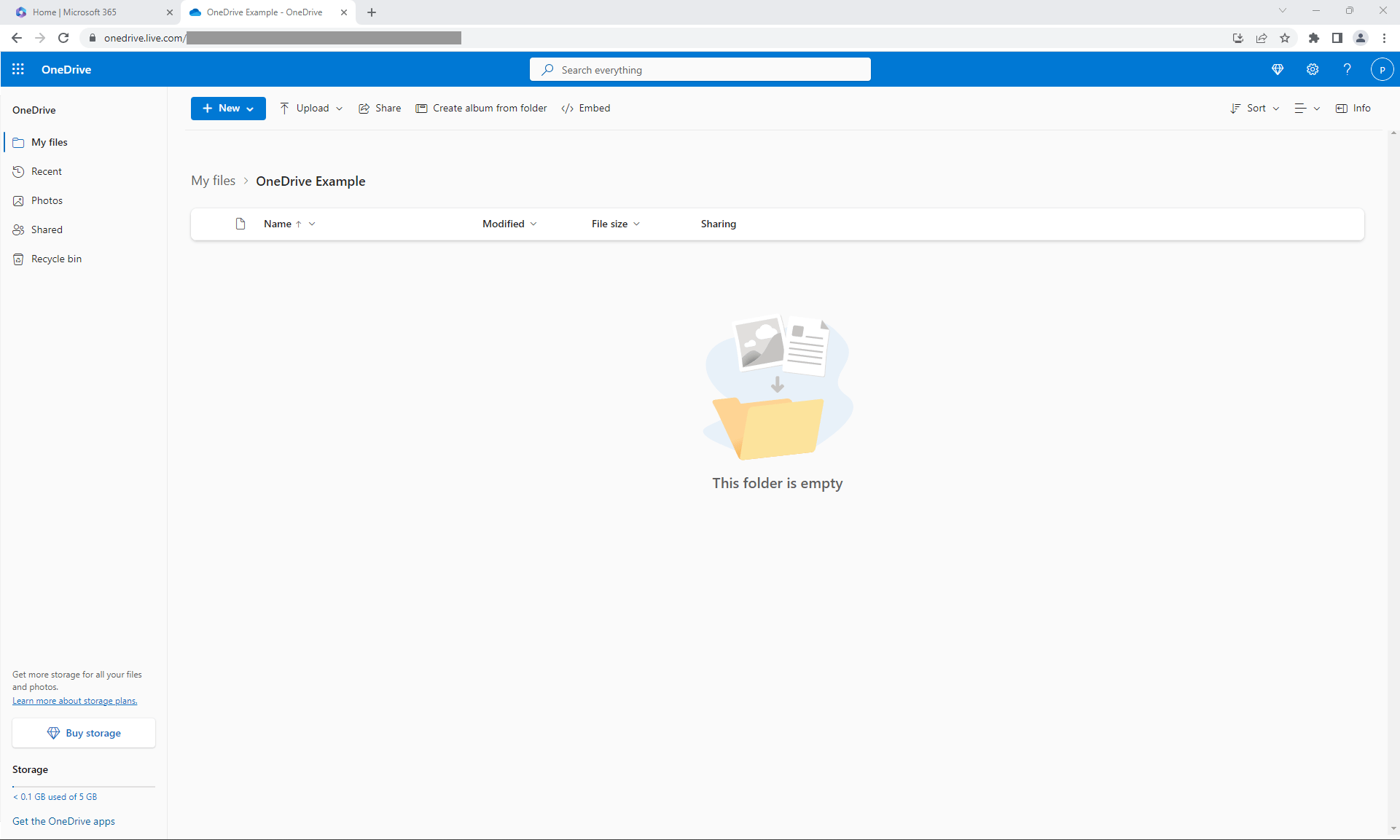Click the share page icon in address bar
This screenshot has width=1400, height=840.
(1262, 38)
